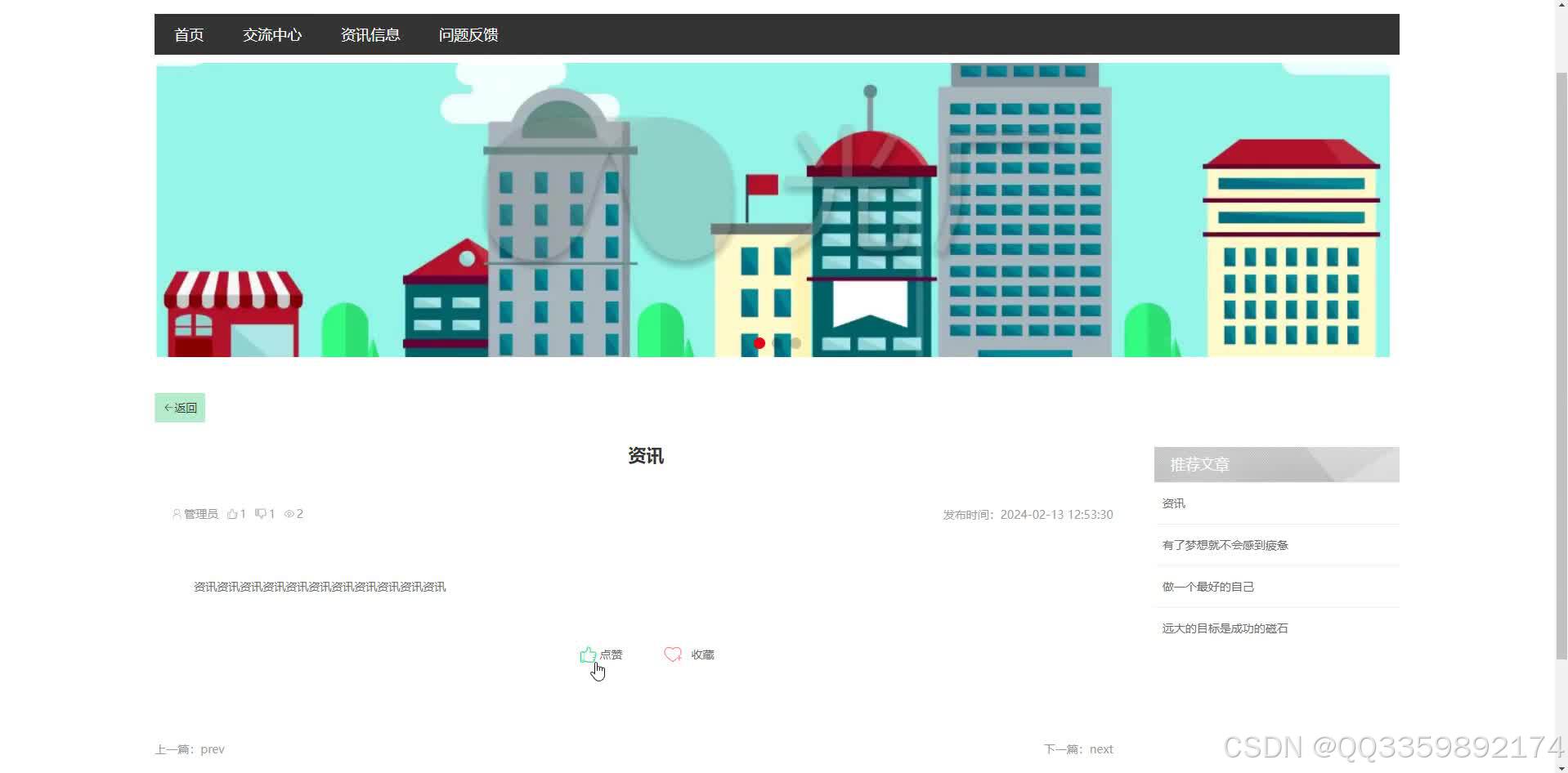Click the thumbs-down dislike count icon
This screenshot has height=773, width=1568.
point(261,514)
